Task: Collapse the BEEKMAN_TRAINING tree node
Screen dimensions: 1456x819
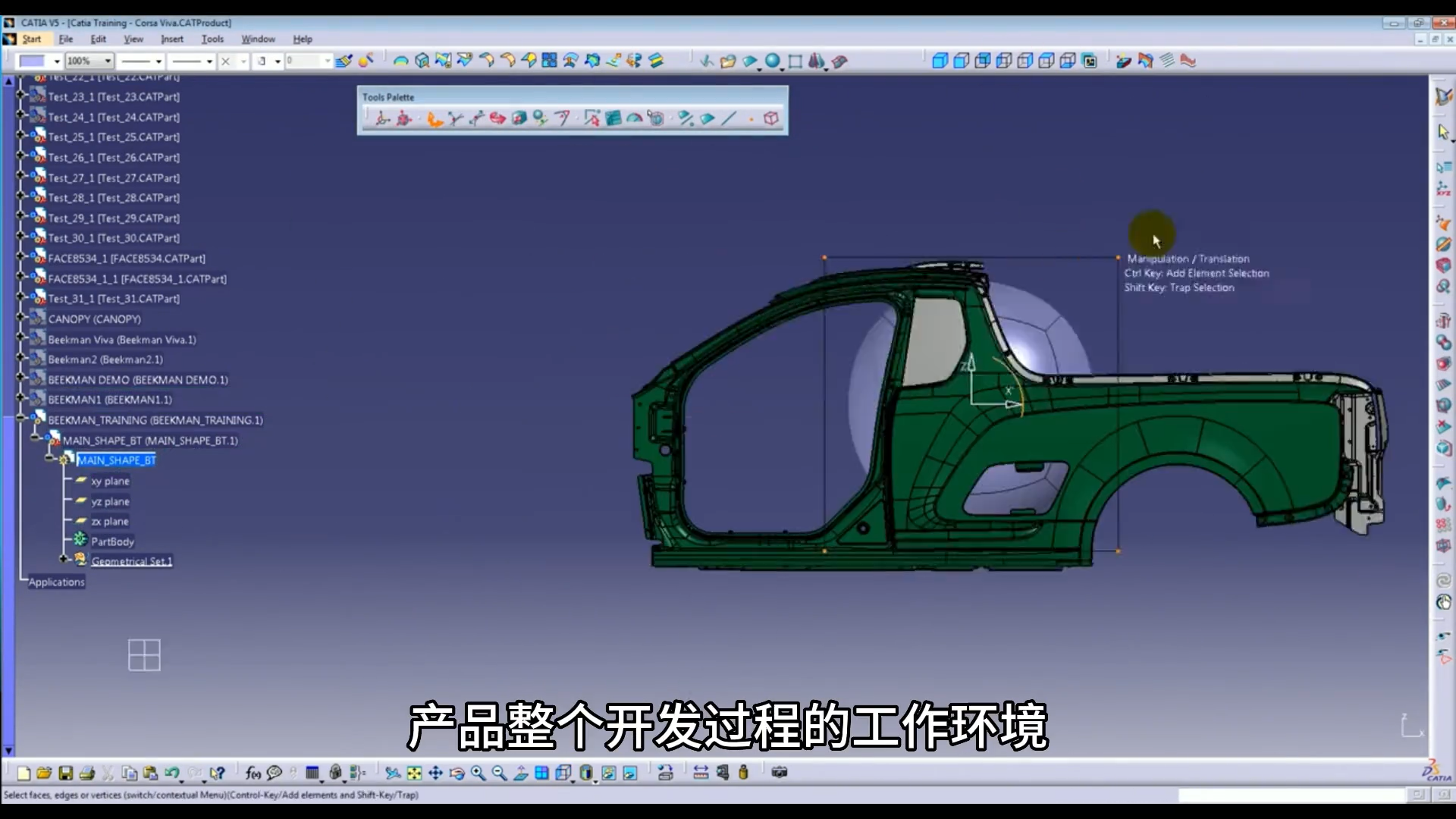Action: pyautogui.click(x=20, y=418)
